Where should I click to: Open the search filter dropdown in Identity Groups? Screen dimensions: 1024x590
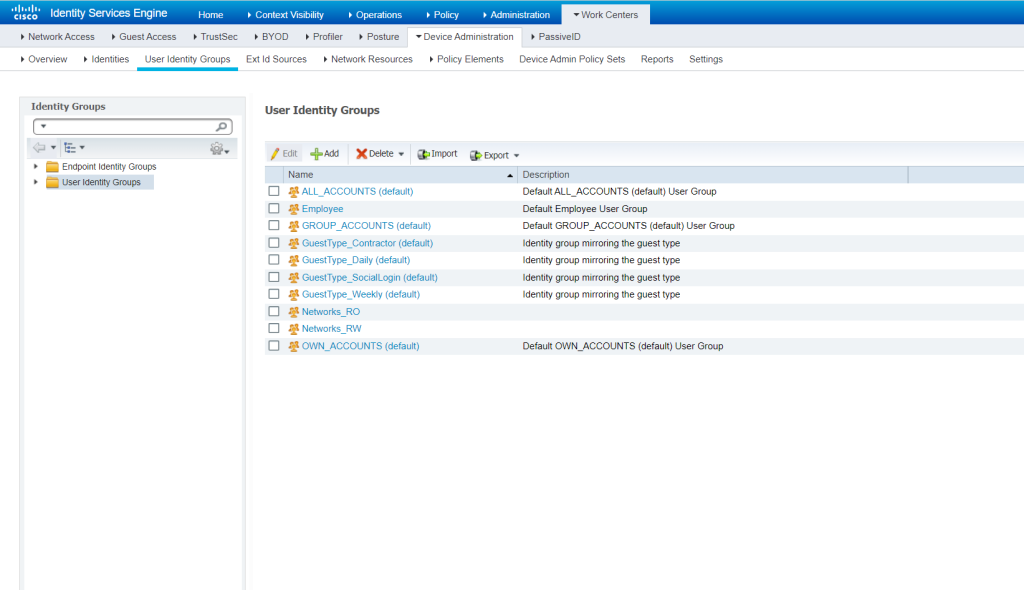(x=44, y=126)
